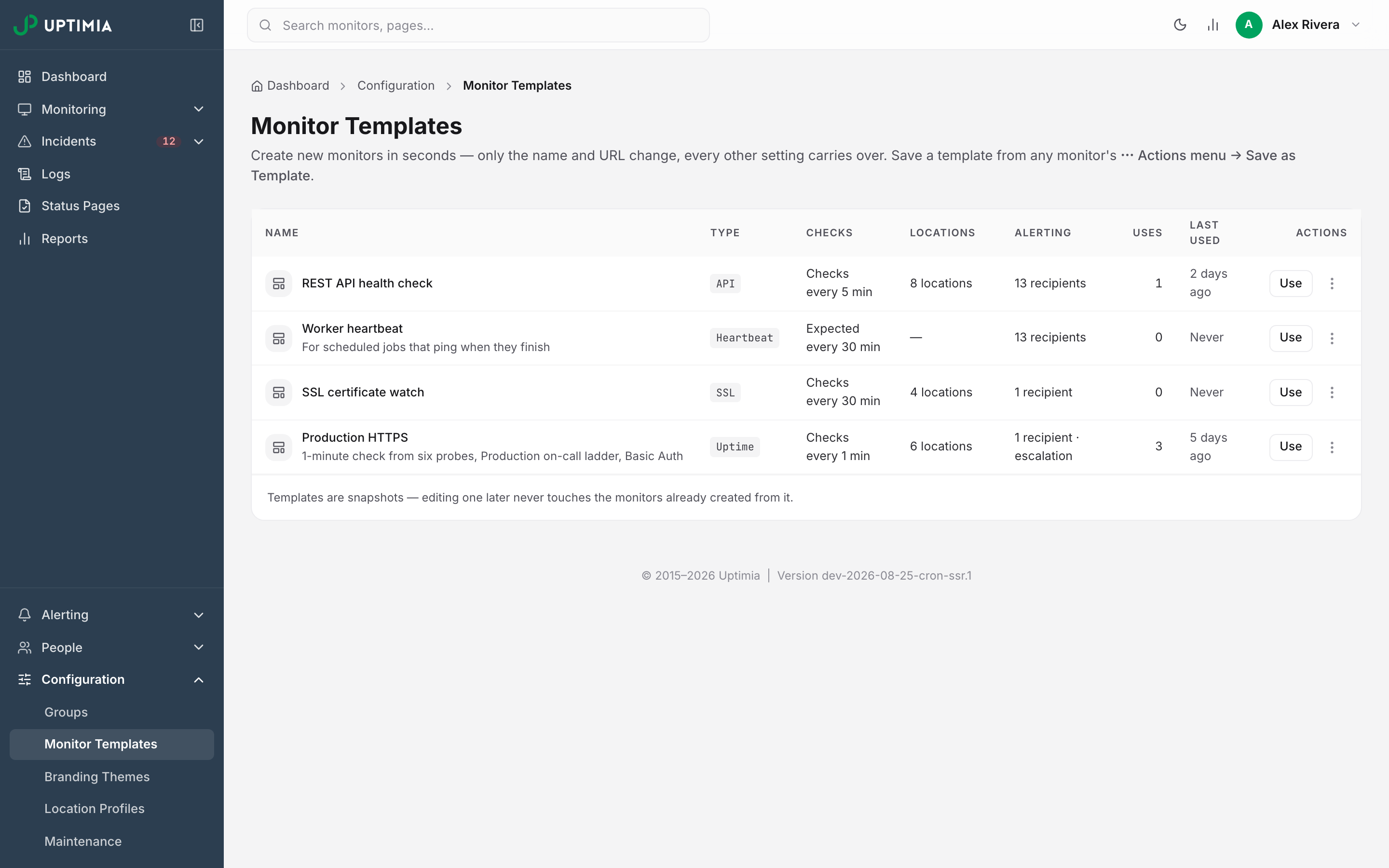Open Reports in sidebar
The height and width of the screenshot is (868, 1389).
click(x=112, y=238)
